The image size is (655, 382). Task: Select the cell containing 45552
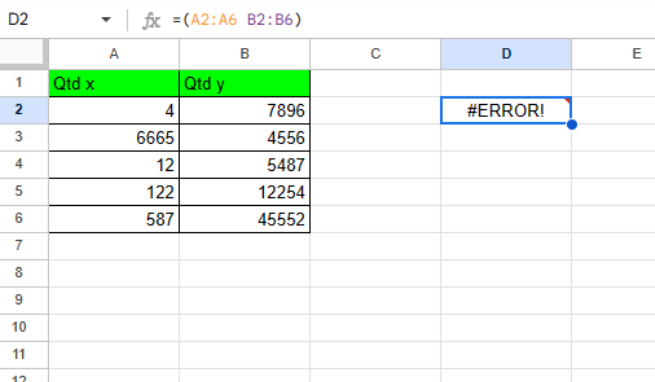[244, 219]
